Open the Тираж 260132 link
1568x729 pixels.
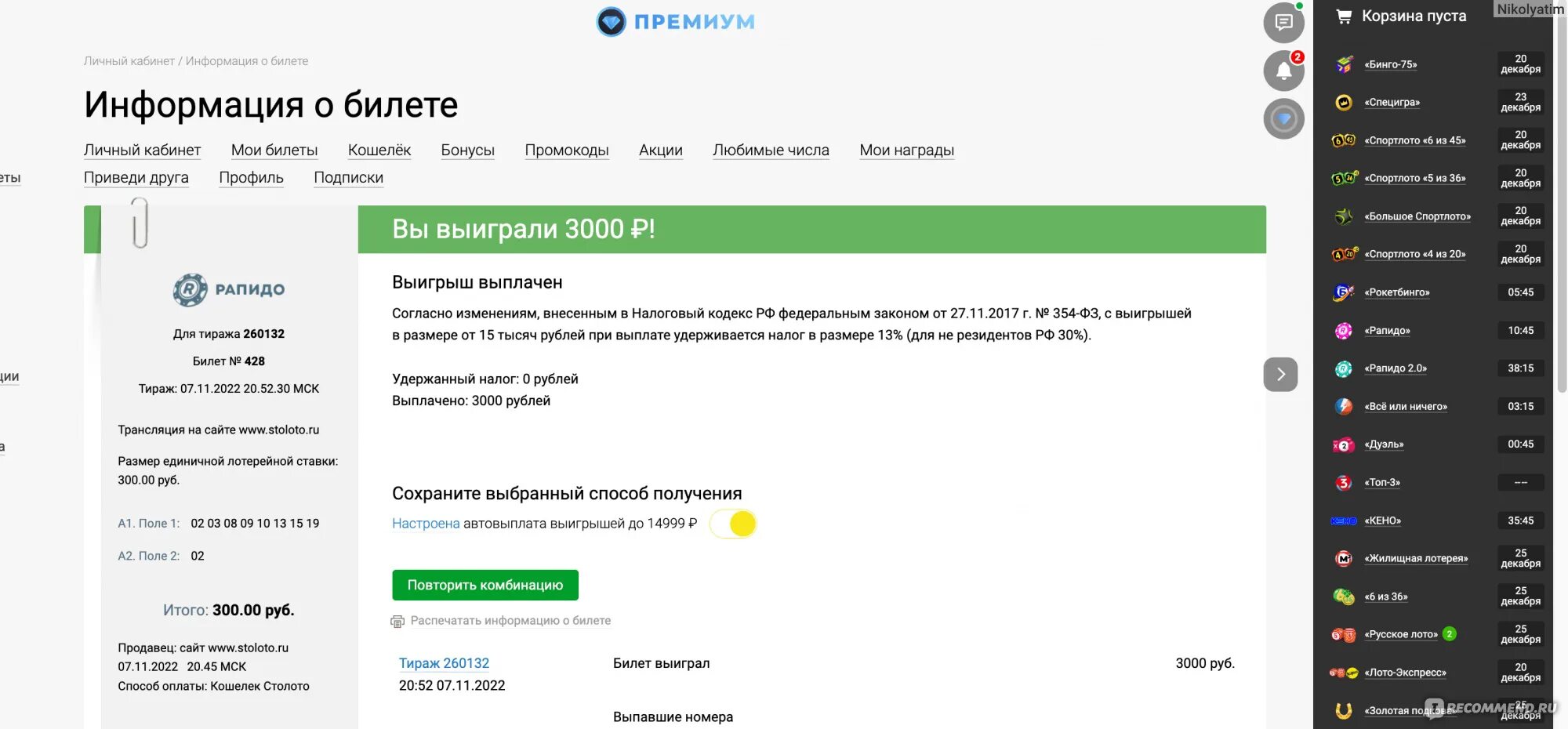point(444,663)
